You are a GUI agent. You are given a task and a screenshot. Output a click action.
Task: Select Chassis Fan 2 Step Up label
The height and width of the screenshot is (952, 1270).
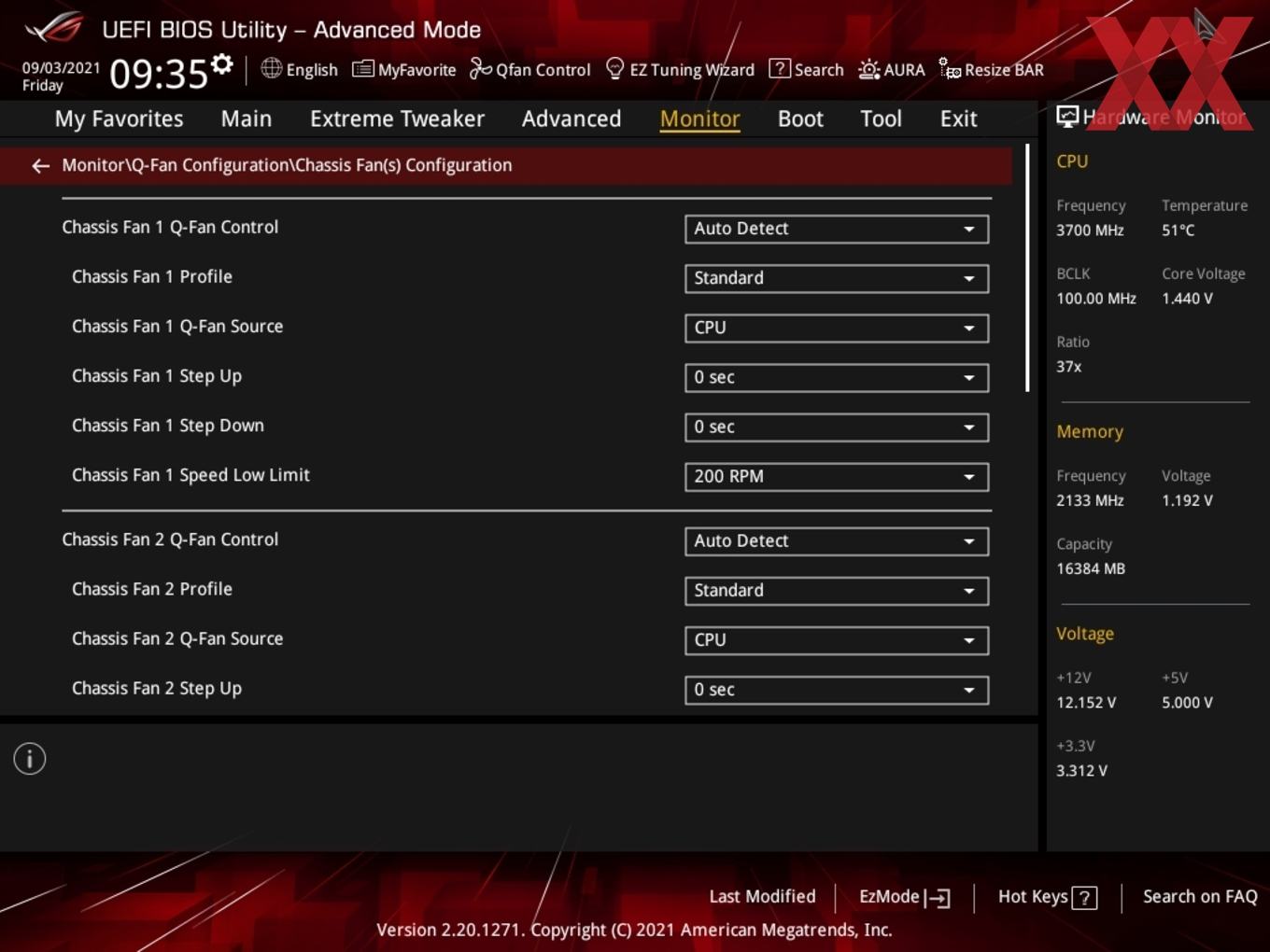(157, 687)
